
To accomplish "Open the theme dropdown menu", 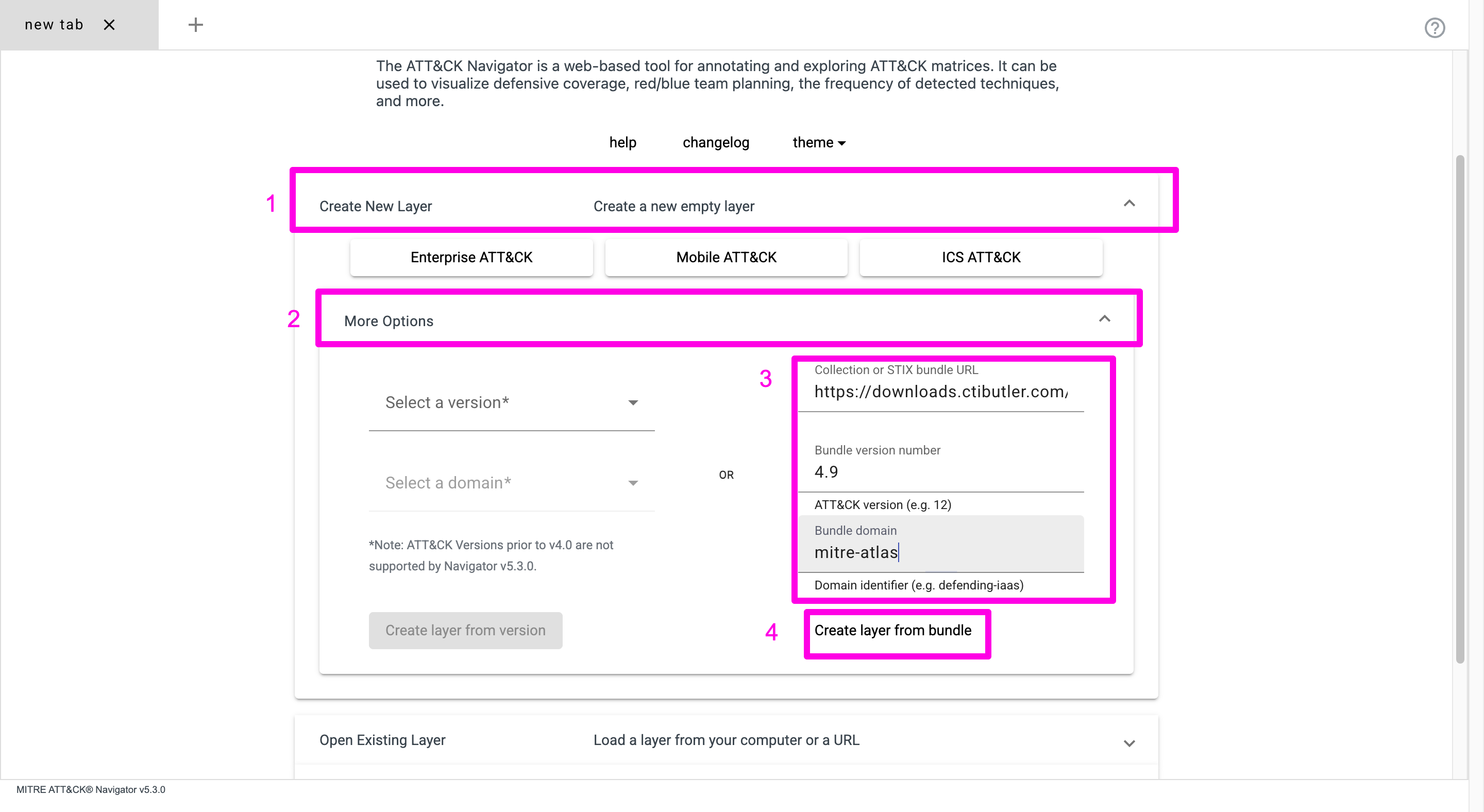I will tap(818, 142).
